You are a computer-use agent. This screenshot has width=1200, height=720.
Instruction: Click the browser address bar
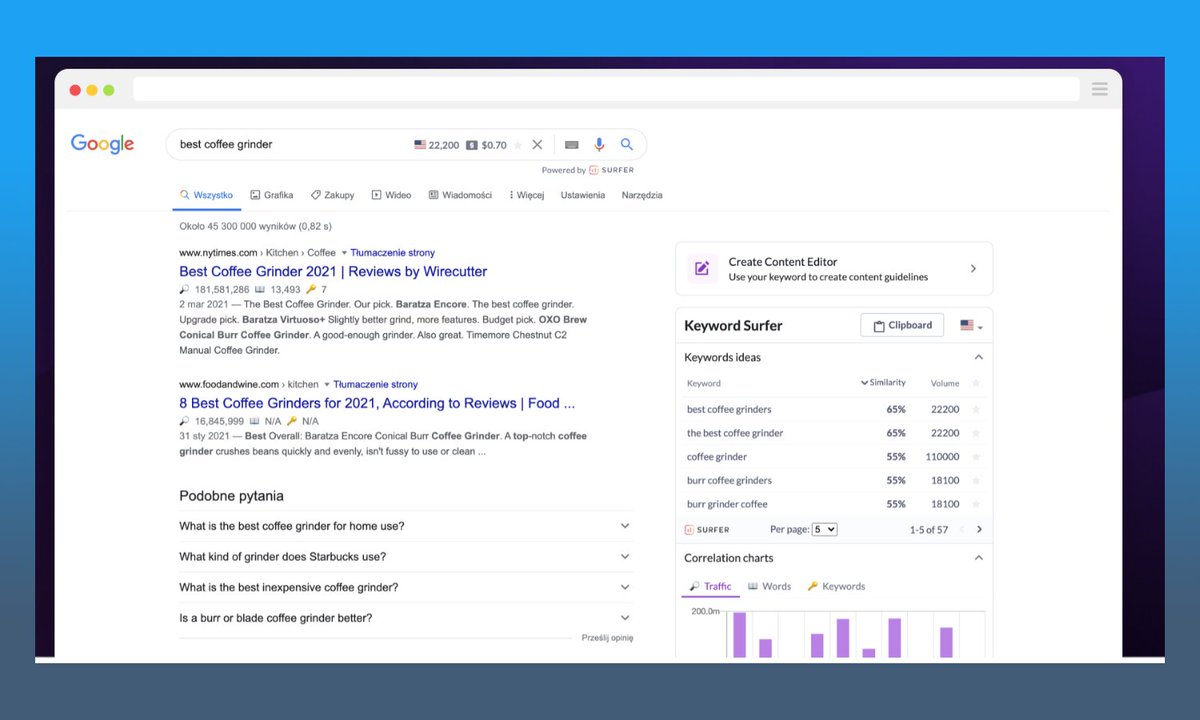[606, 90]
